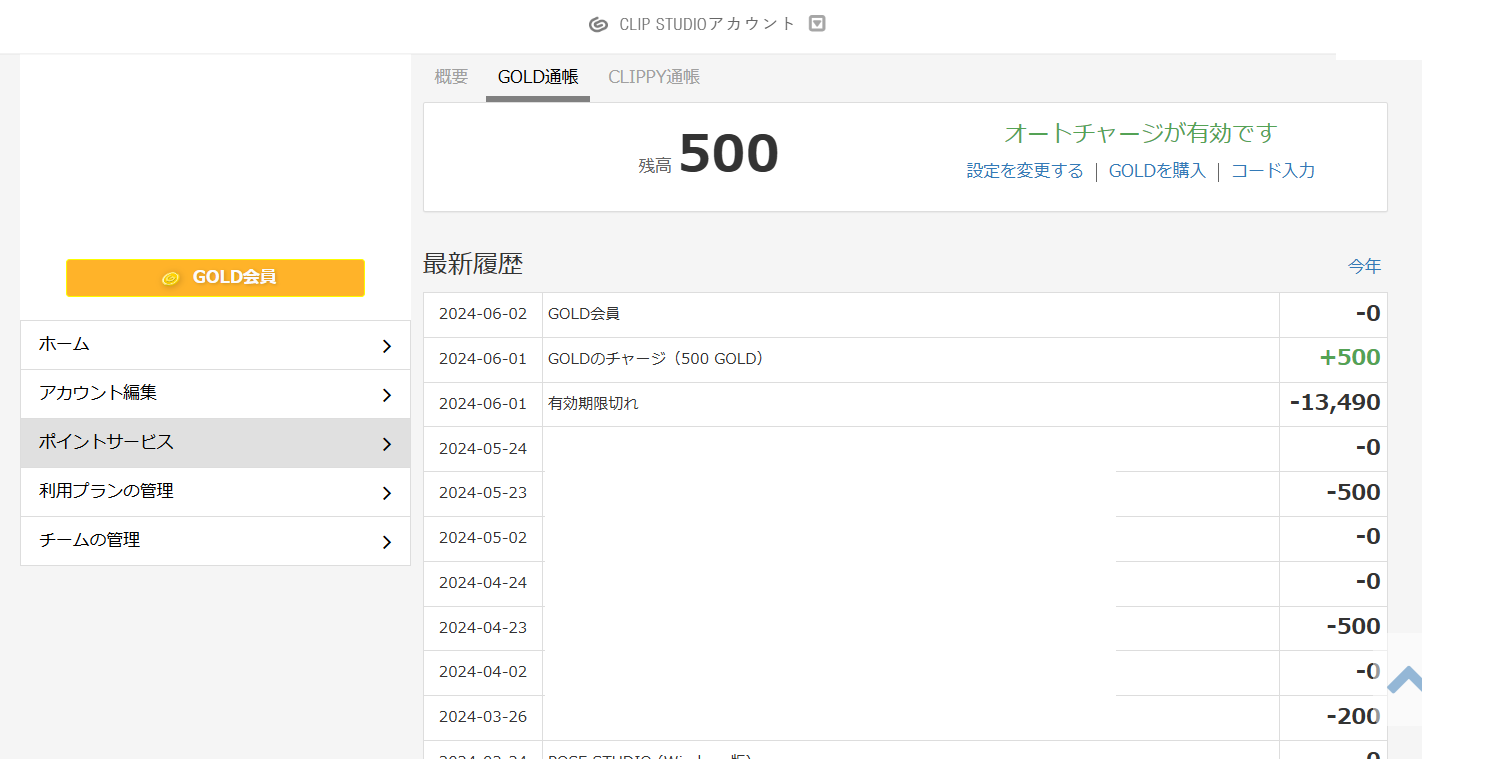Click the chevron beside チームの管理
1507x759 pixels.
[x=387, y=542]
